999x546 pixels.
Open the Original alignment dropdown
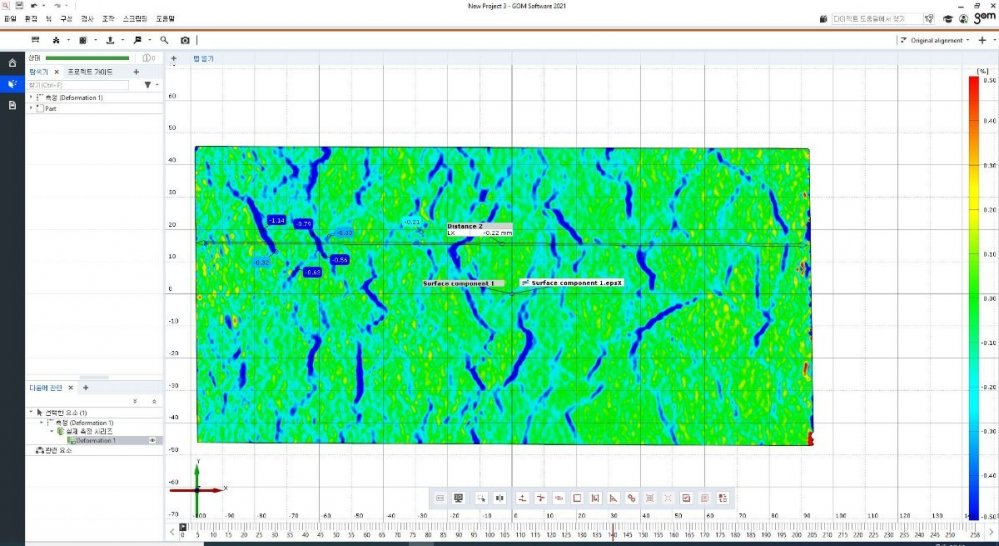pyautogui.click(x=935, y=40)
